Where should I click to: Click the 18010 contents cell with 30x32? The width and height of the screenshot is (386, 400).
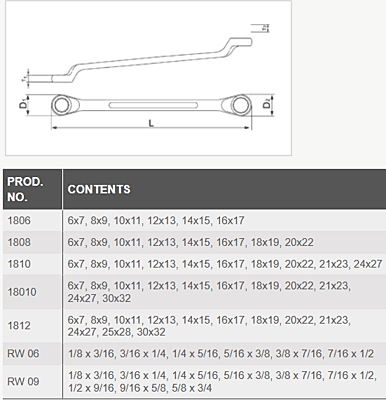224,292
